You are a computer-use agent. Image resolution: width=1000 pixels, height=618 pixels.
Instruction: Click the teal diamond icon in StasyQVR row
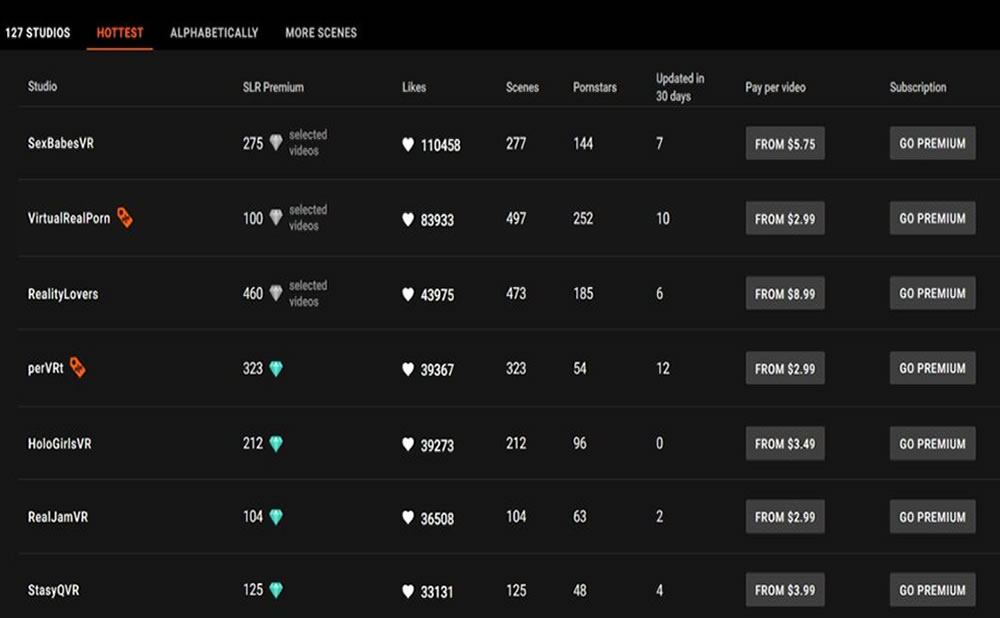276,590
